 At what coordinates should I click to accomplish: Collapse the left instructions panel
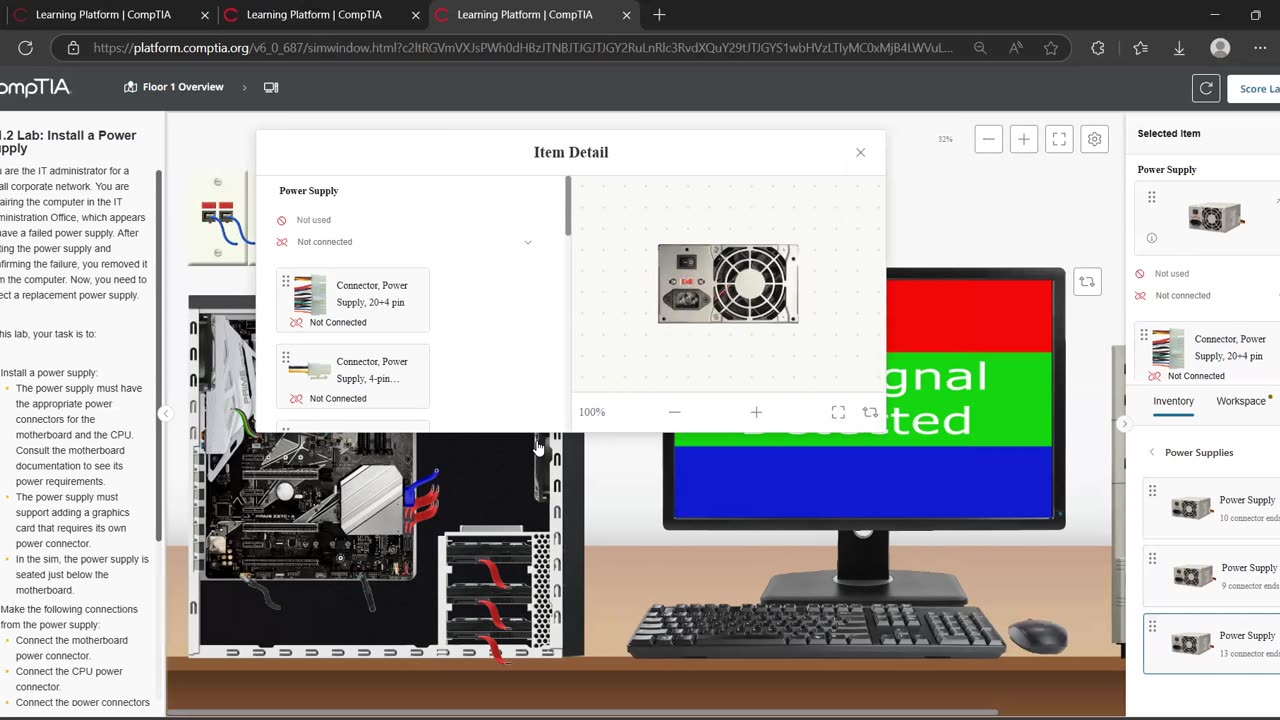tap(166, 413)
